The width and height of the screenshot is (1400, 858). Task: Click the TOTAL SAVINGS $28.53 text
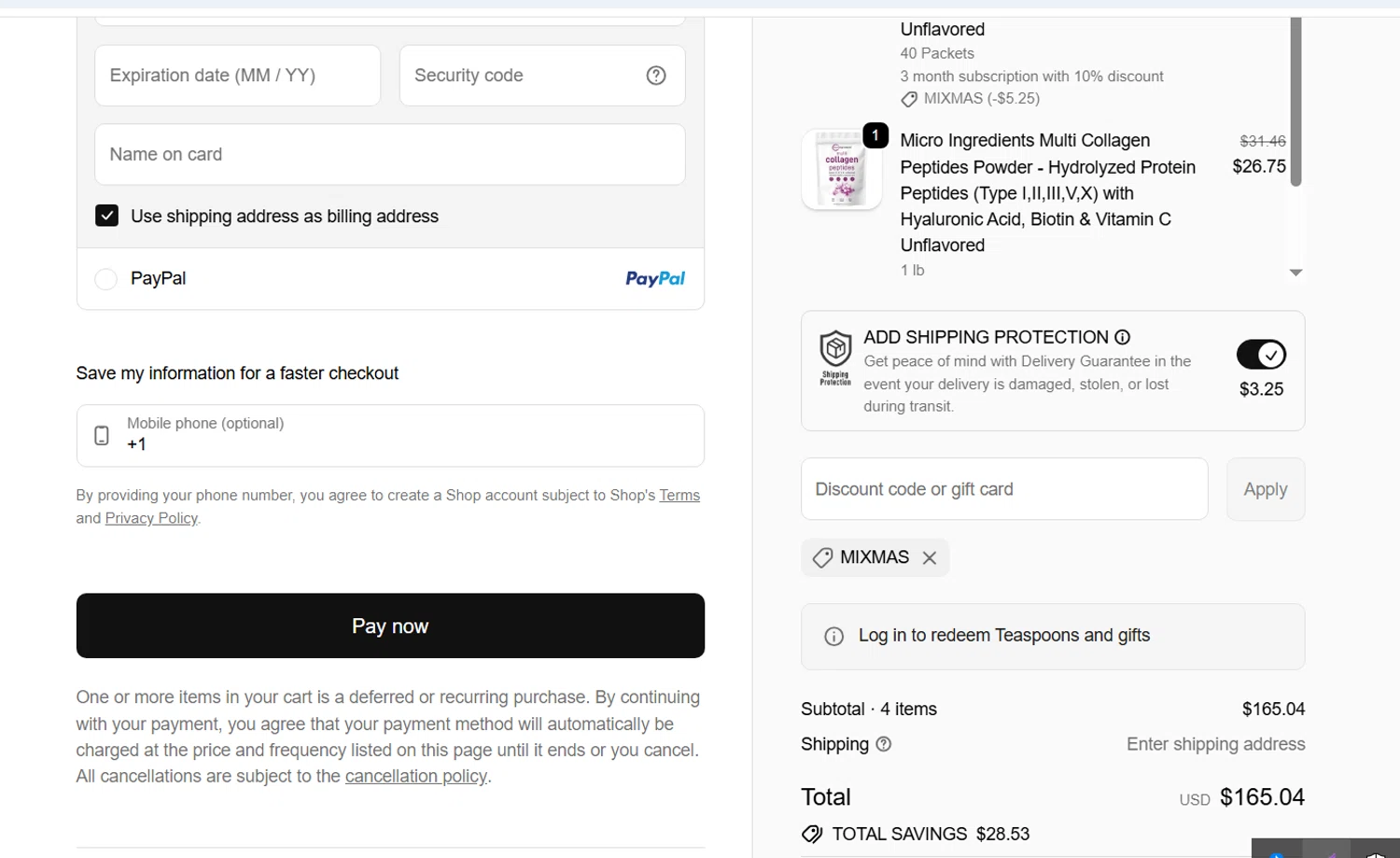click(x=931, y=834)
